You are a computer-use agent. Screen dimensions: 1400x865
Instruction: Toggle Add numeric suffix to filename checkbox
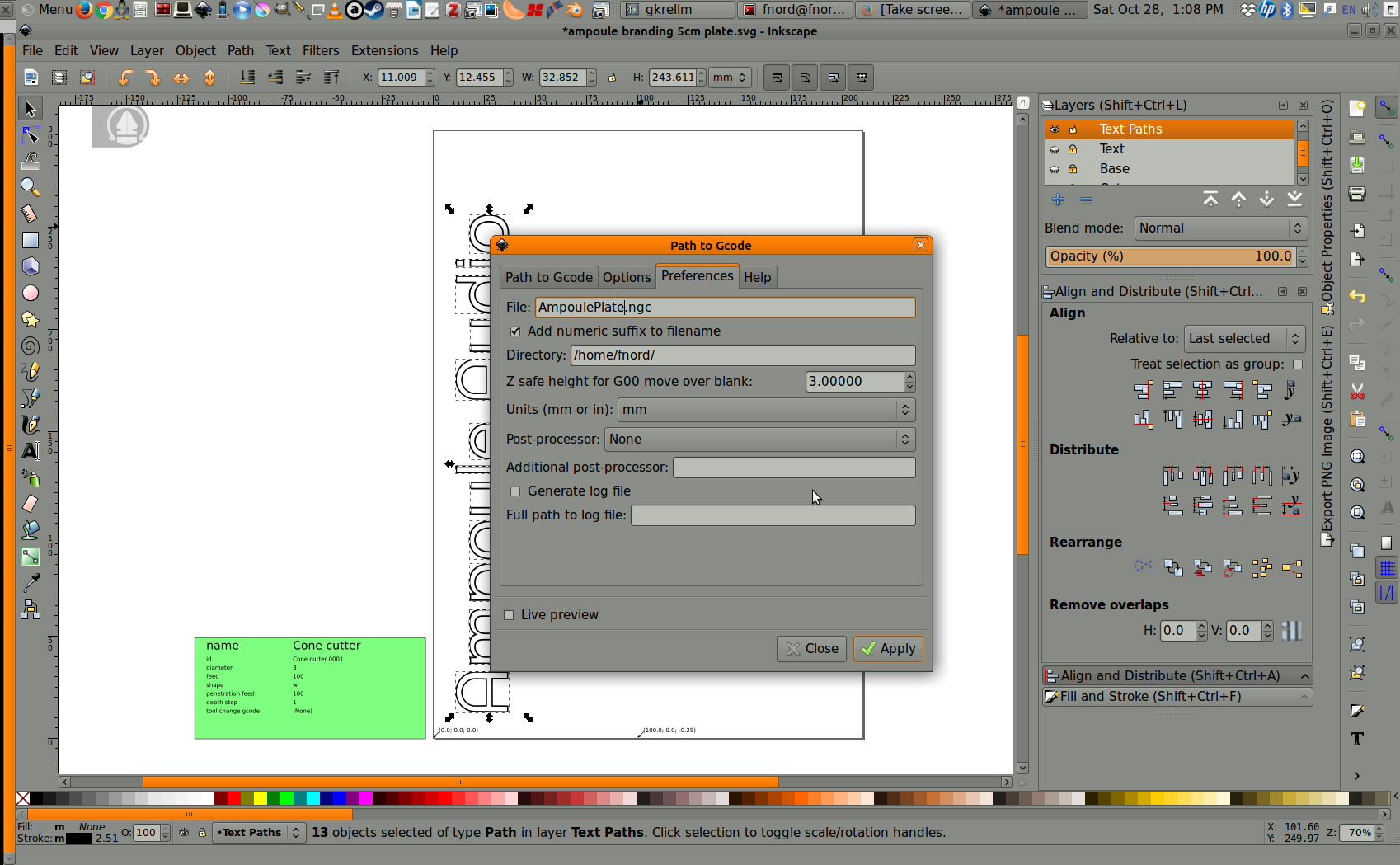pos(515,331)
